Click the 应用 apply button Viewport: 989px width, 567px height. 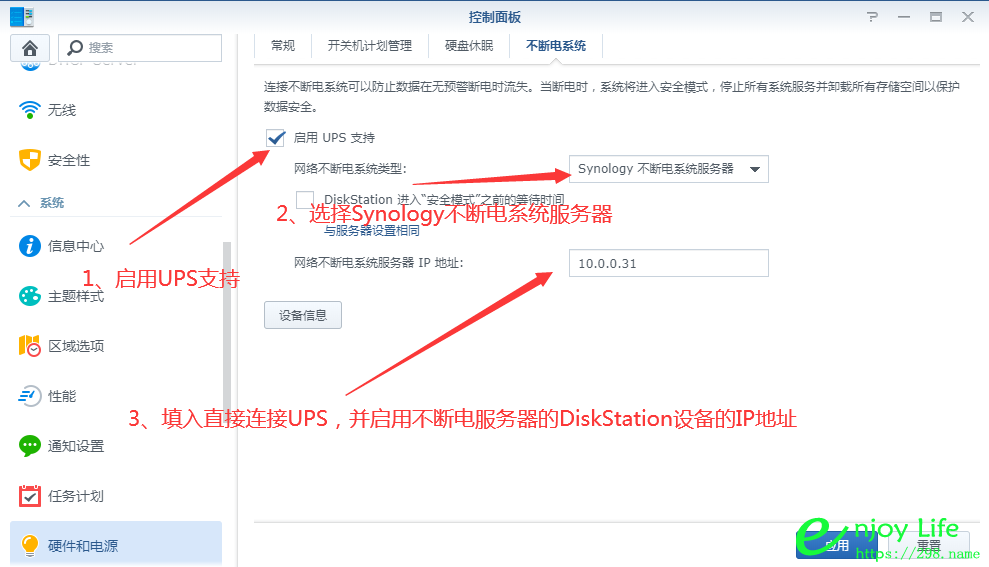pos(836,545)
